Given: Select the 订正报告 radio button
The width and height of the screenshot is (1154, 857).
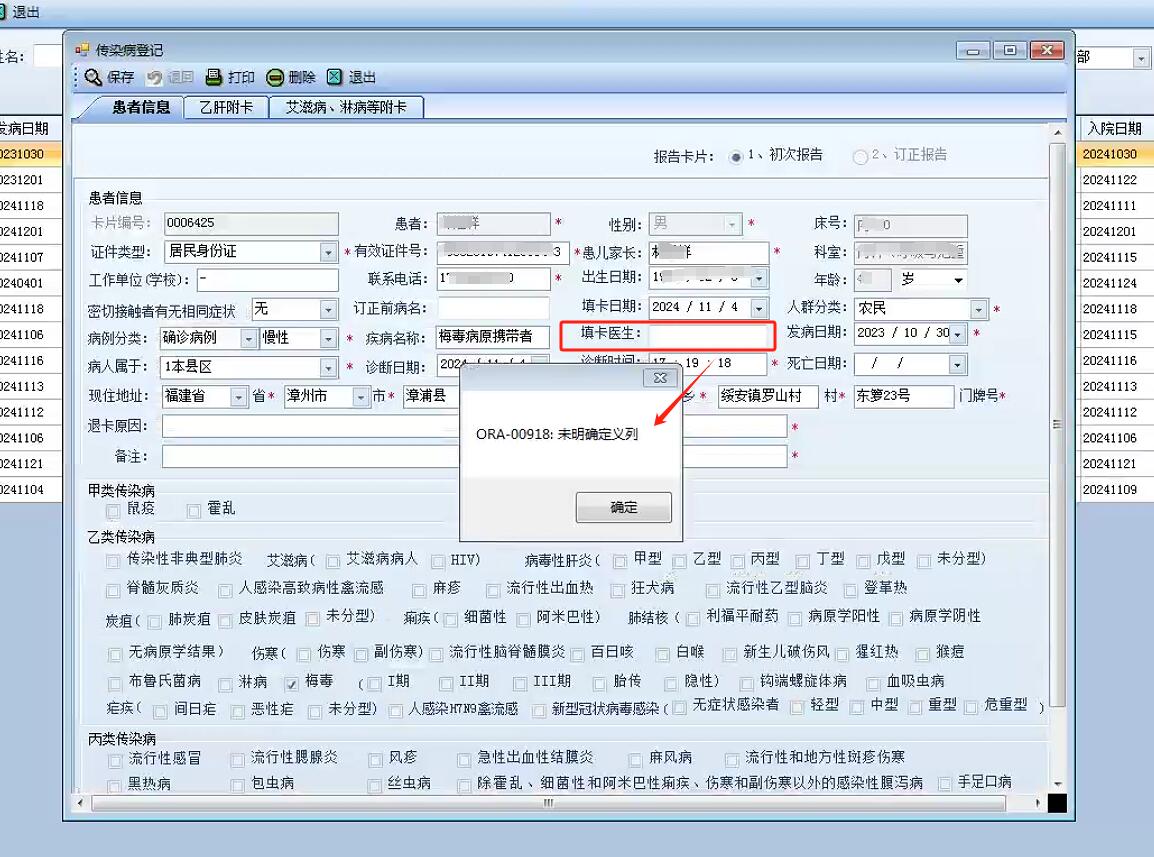Looking at the screenshot, I should tap(860, 157).
